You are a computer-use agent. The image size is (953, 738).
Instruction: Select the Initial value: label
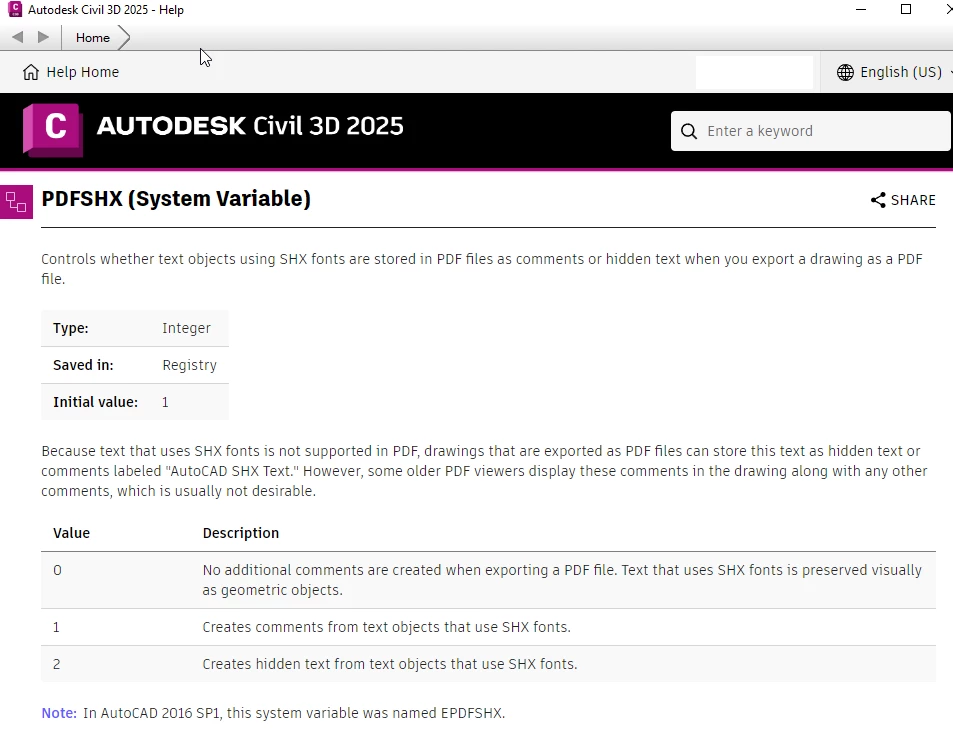pyautogui.click(x=95, y=402)
